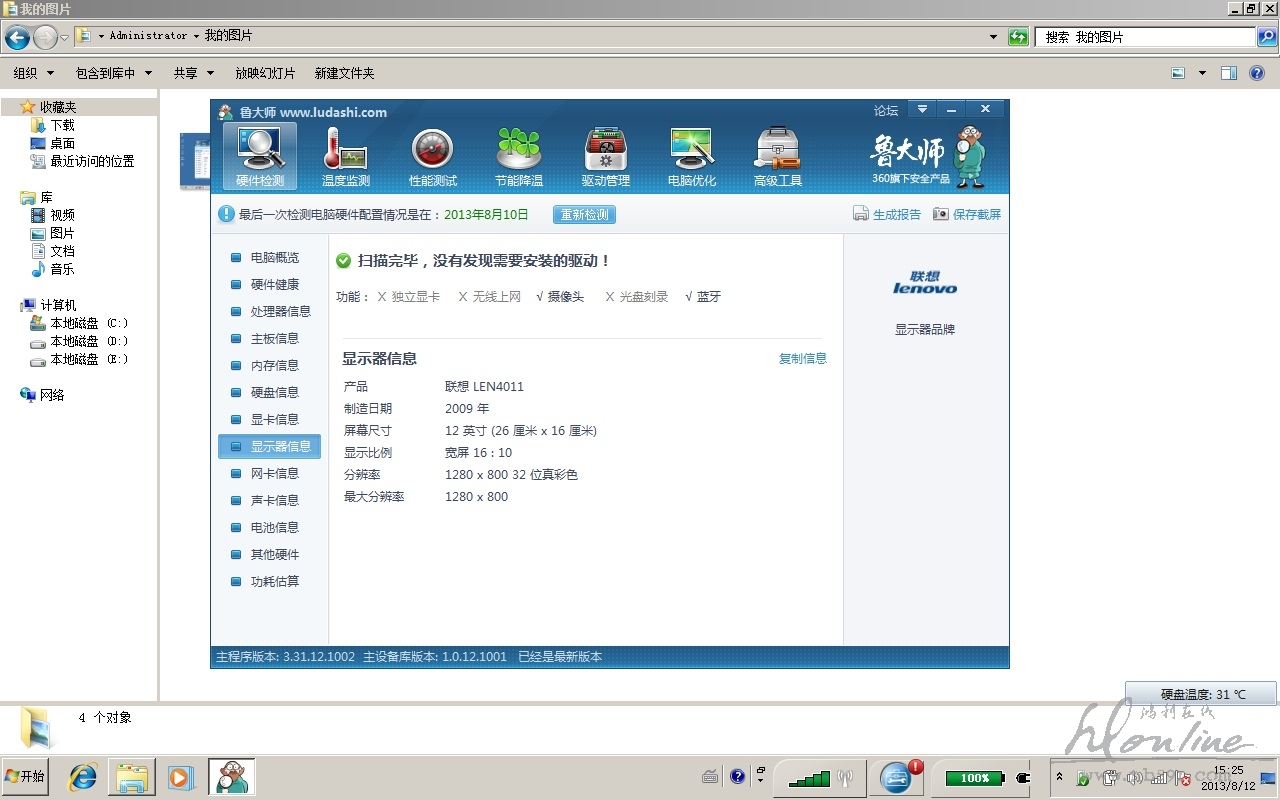Click the 重新检测 re-detect button
1280x800 pixels.
(584, 215)
